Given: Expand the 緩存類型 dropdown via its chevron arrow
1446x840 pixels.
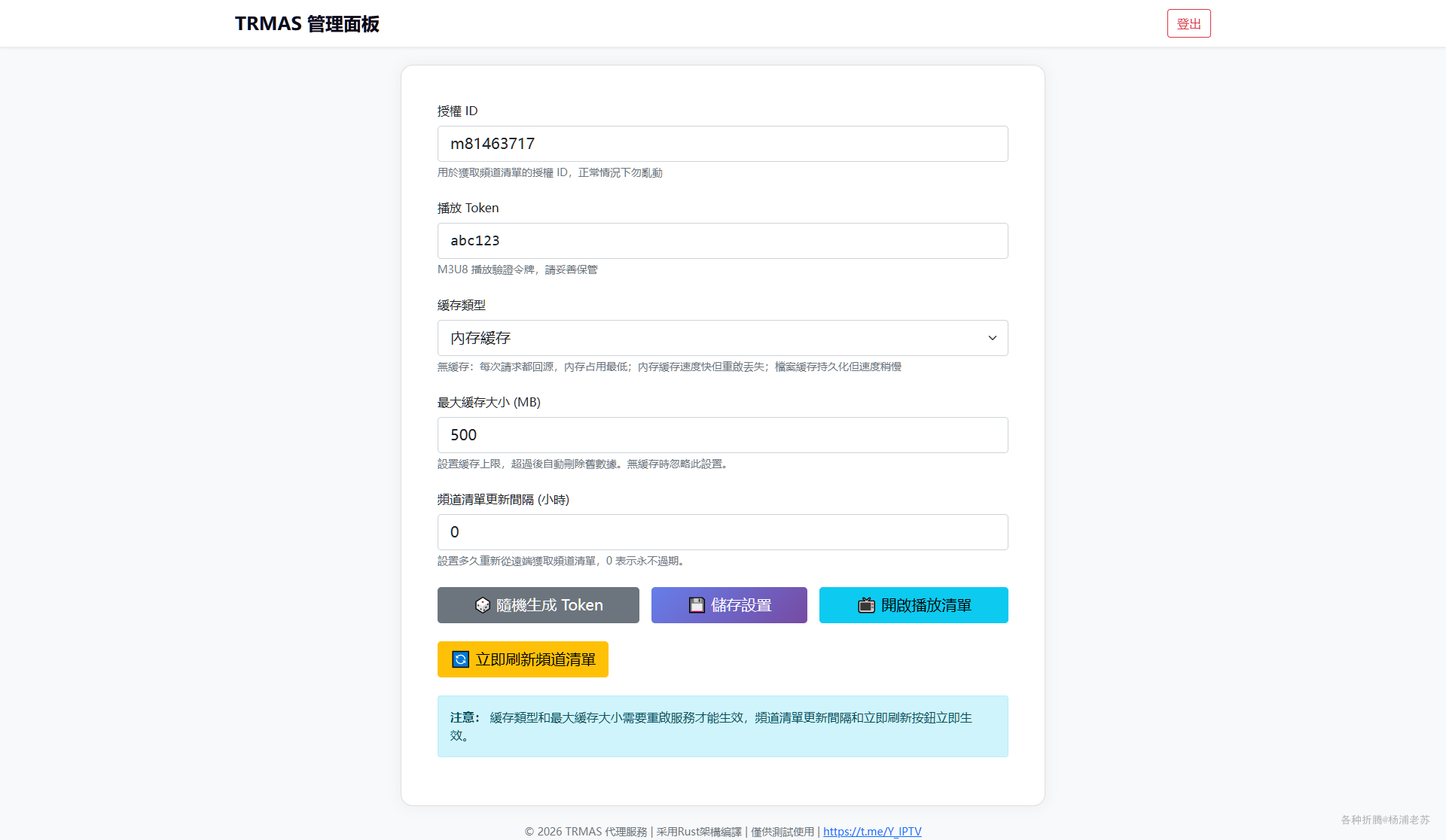Looking at the screenshot, I should coord(992,338).
